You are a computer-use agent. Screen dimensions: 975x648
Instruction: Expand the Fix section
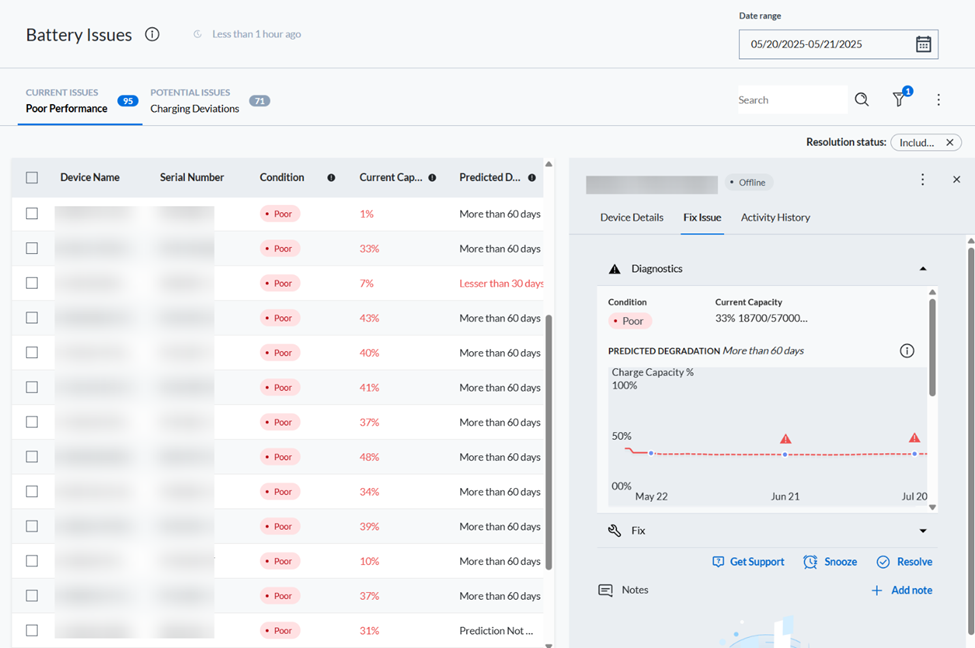pos(923,531)
